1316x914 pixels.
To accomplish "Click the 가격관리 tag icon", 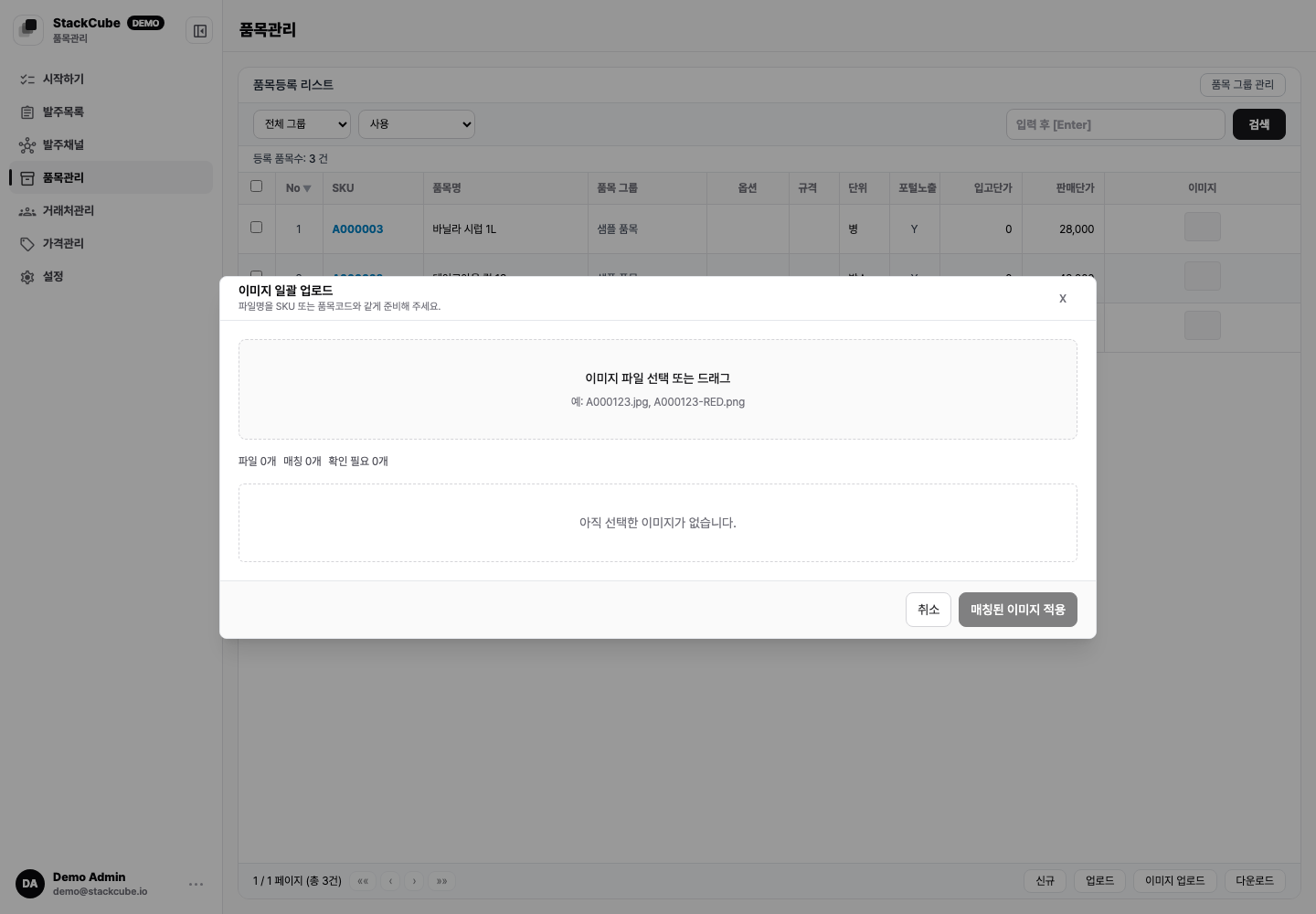I will (27, 244).
